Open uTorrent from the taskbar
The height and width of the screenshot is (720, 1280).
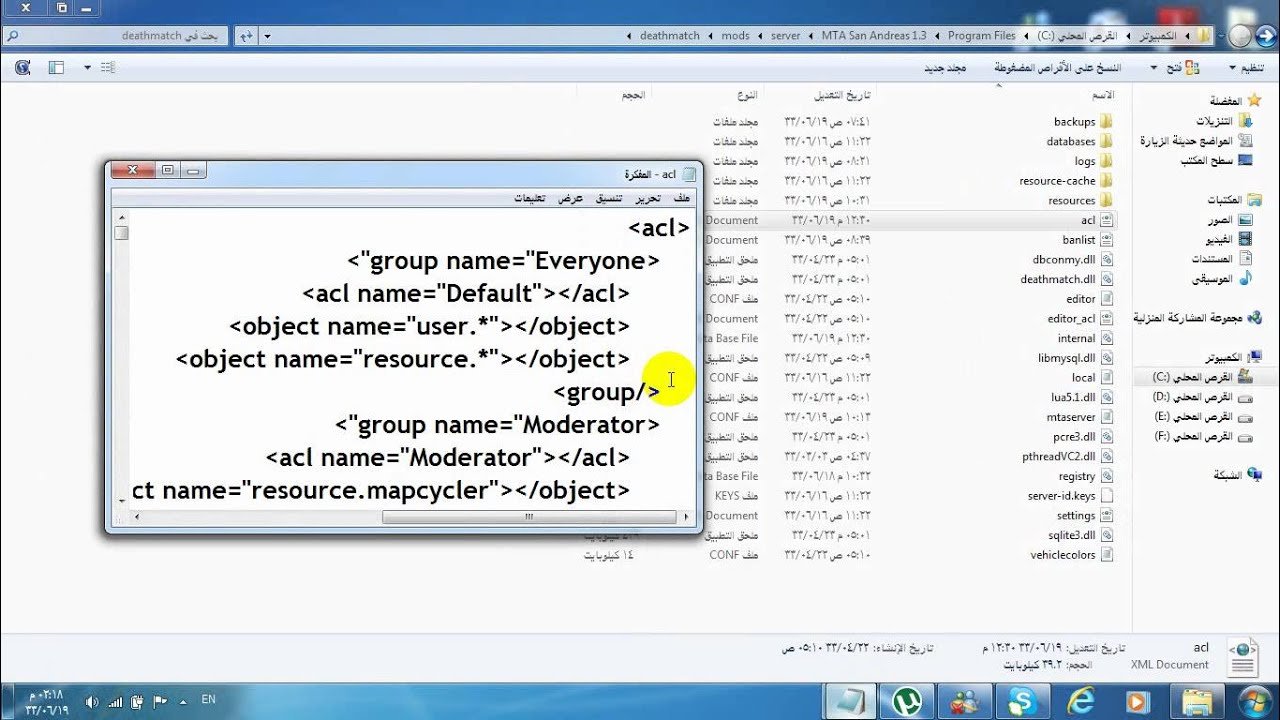tap(908, 700)
